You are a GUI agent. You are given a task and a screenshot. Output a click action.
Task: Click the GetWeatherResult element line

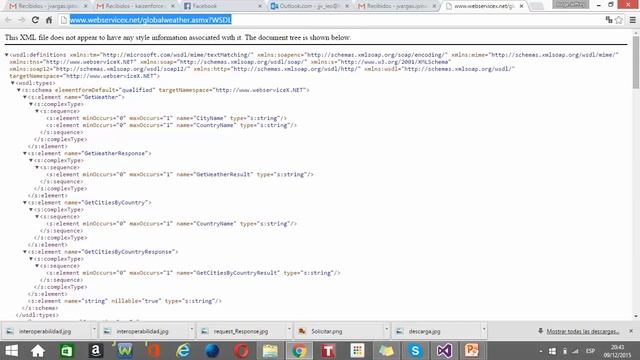pyautogui.click(x=180, y=175)
